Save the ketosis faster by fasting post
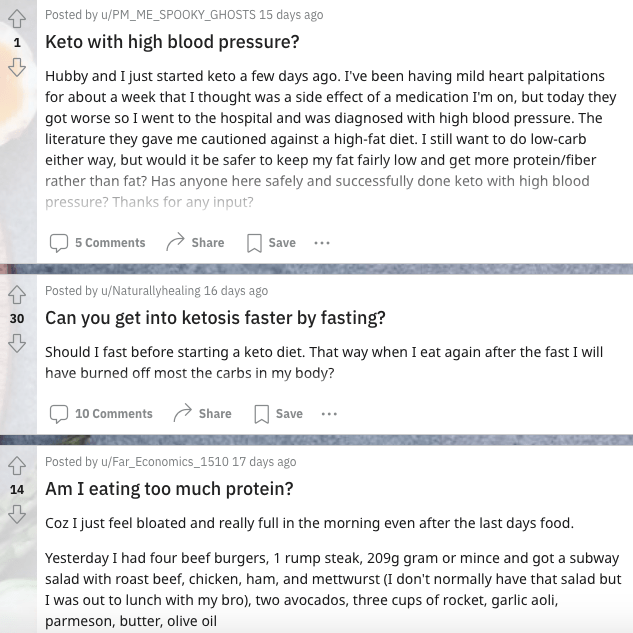The image size is (633, 633). coord(278,414)
